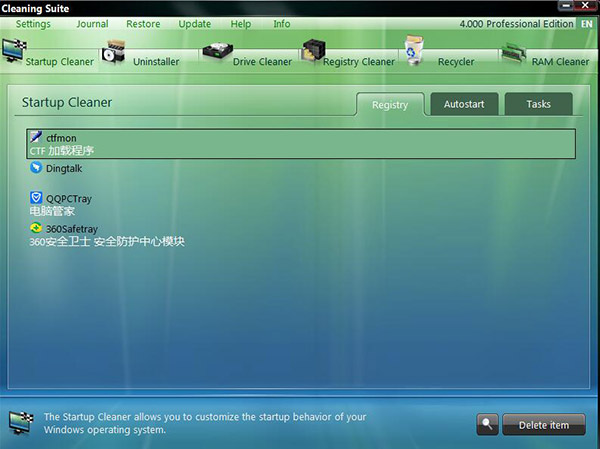Open the RAM Cleaner memory chip icon

pyautogui.click(x=513, y=53)
